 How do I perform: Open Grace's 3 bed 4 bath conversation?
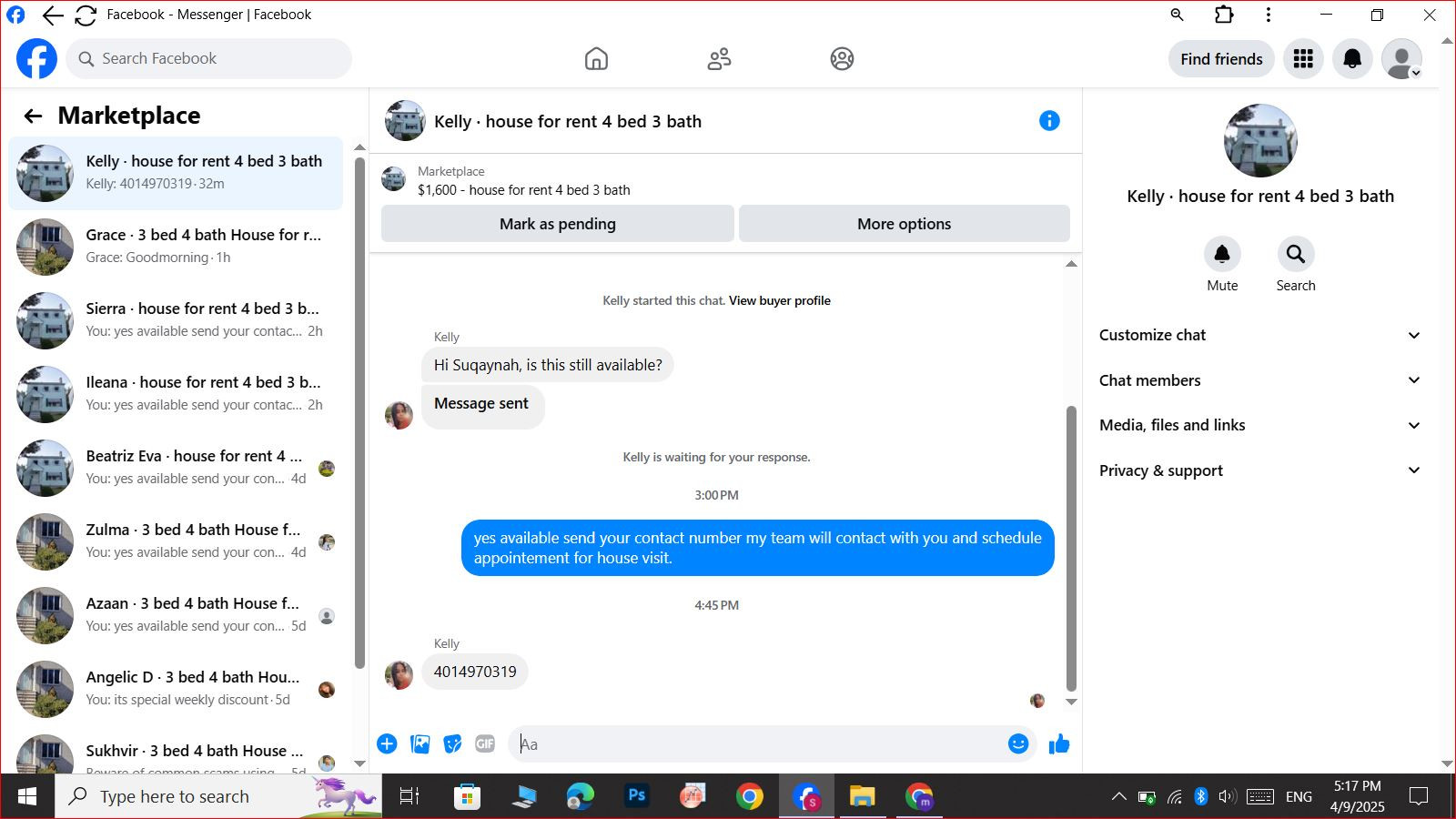[176, 247]
